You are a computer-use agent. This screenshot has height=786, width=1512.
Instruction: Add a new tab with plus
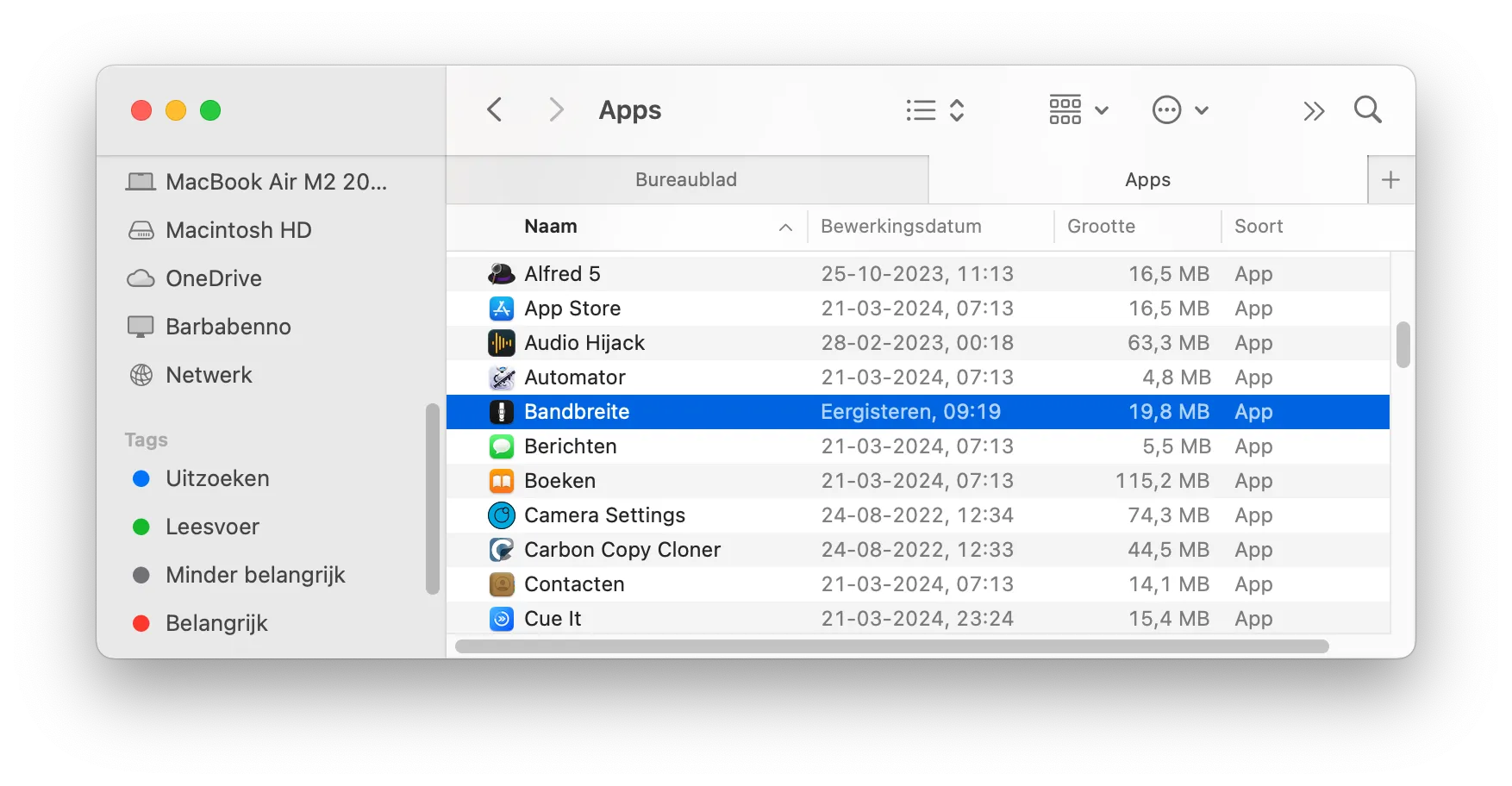(x=1390, y=179)
